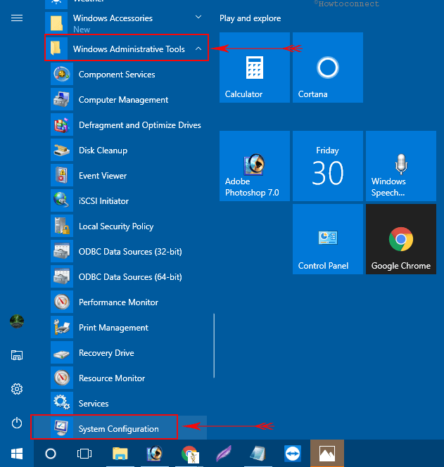Open Settings gear in Start sidebar

click(17, 389)
